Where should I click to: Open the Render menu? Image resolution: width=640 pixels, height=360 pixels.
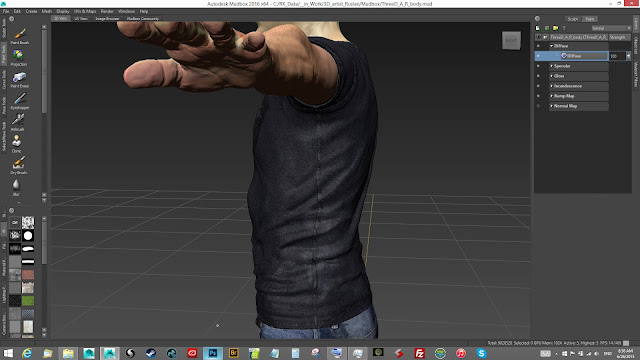point(107,11)
